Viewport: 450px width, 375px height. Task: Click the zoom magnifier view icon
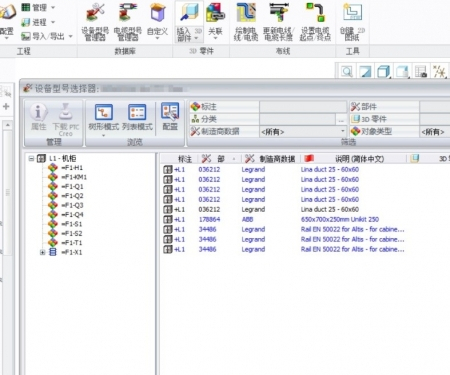[347, 71]
